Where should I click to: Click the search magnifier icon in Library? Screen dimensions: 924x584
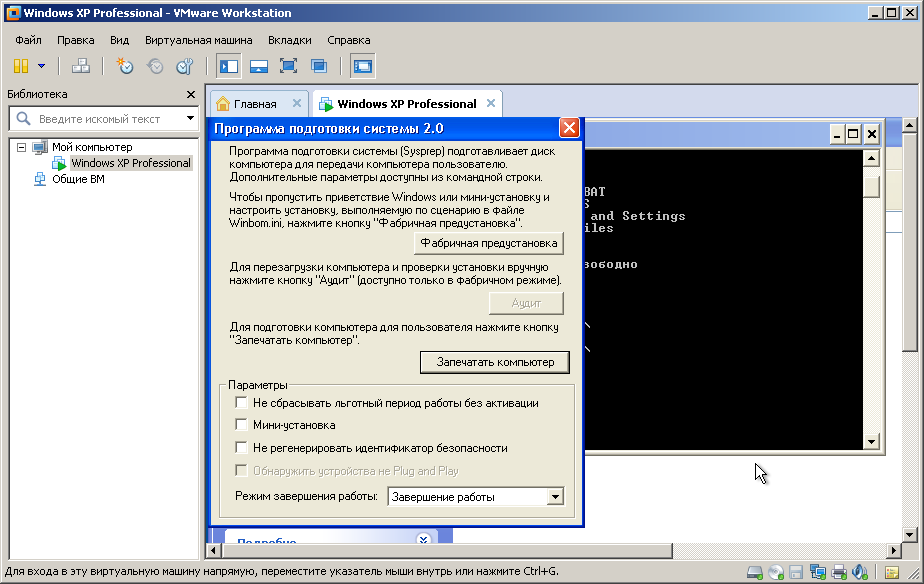[23, 118]
